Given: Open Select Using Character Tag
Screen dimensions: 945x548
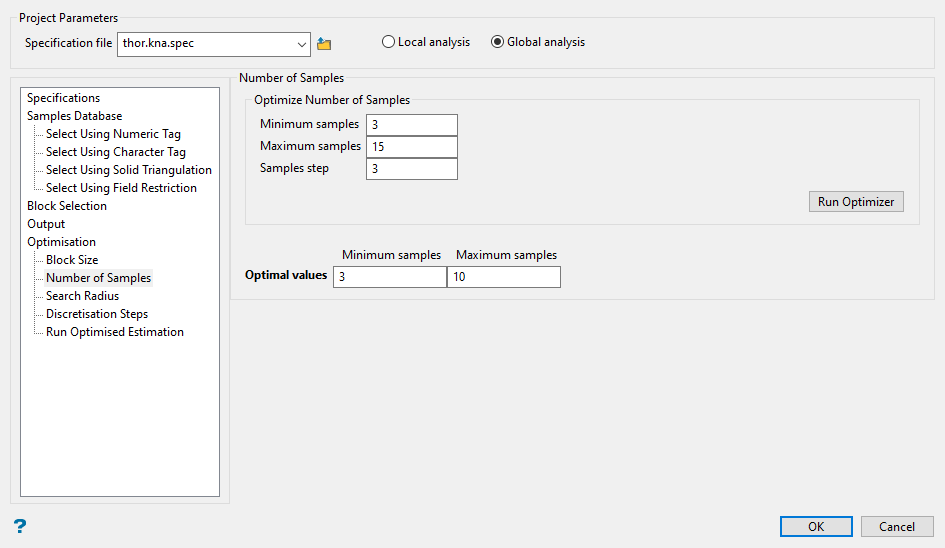Looking at the screenshot, I should click(116, 152).
